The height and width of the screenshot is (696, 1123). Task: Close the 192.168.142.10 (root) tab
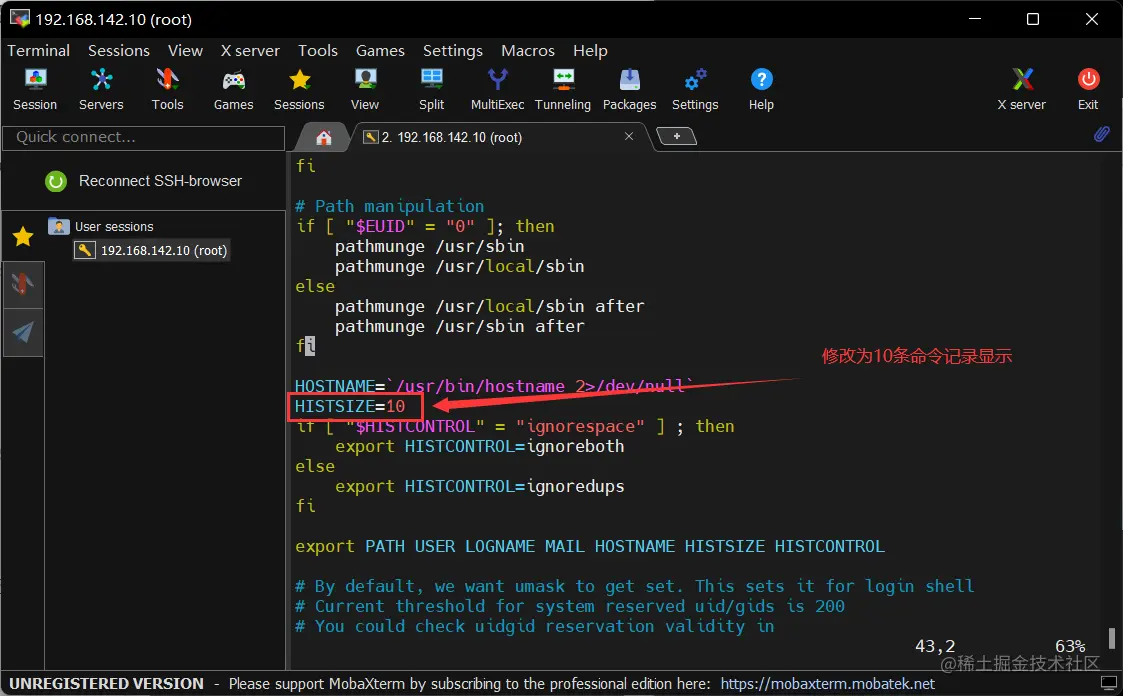pyautogui.click(x=629, y=136)
